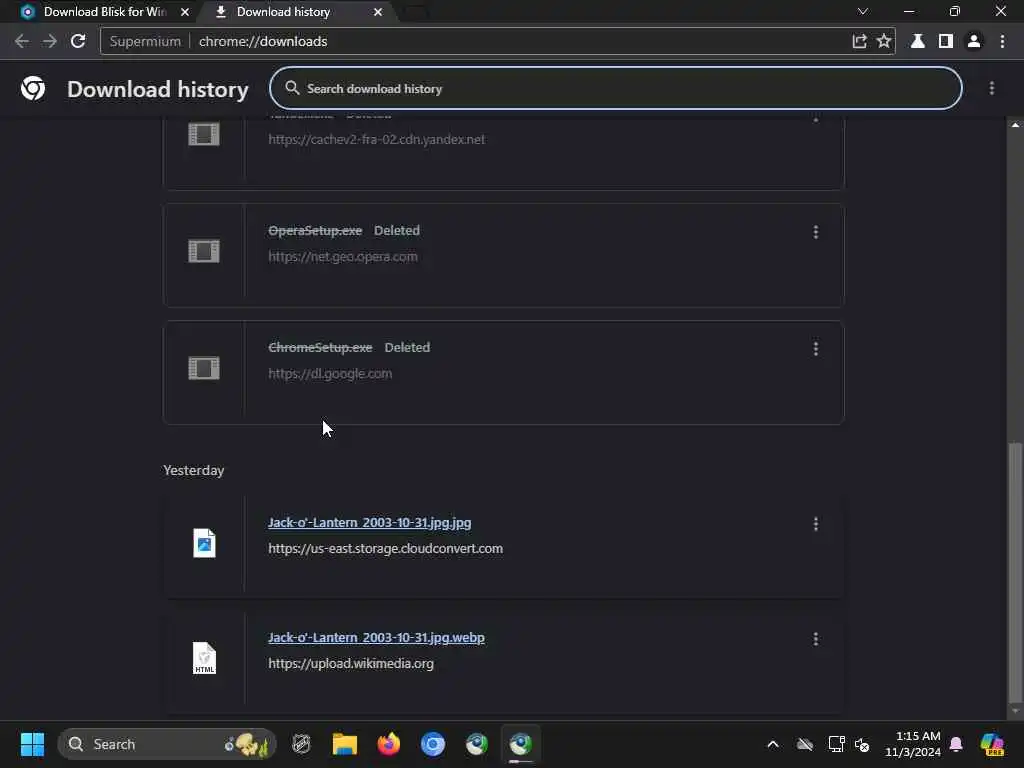The width and height of the screenshot is (1024, 768).
Task: Reload the downloads page
Action: pyautogui.click(x=78, y=41)
